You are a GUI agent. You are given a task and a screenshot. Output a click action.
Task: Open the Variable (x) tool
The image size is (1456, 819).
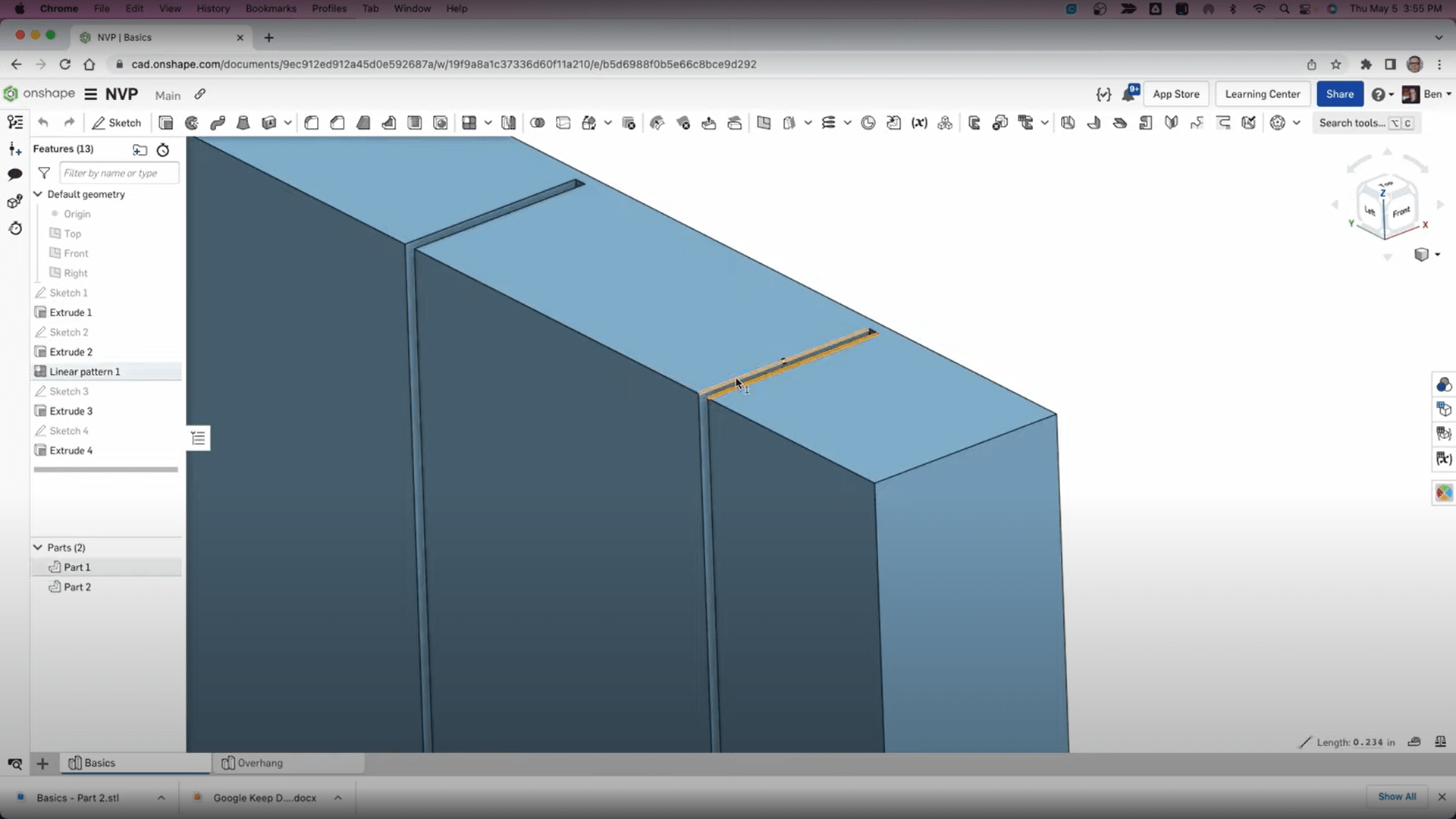pyautogui.click(x=919, y=123)
